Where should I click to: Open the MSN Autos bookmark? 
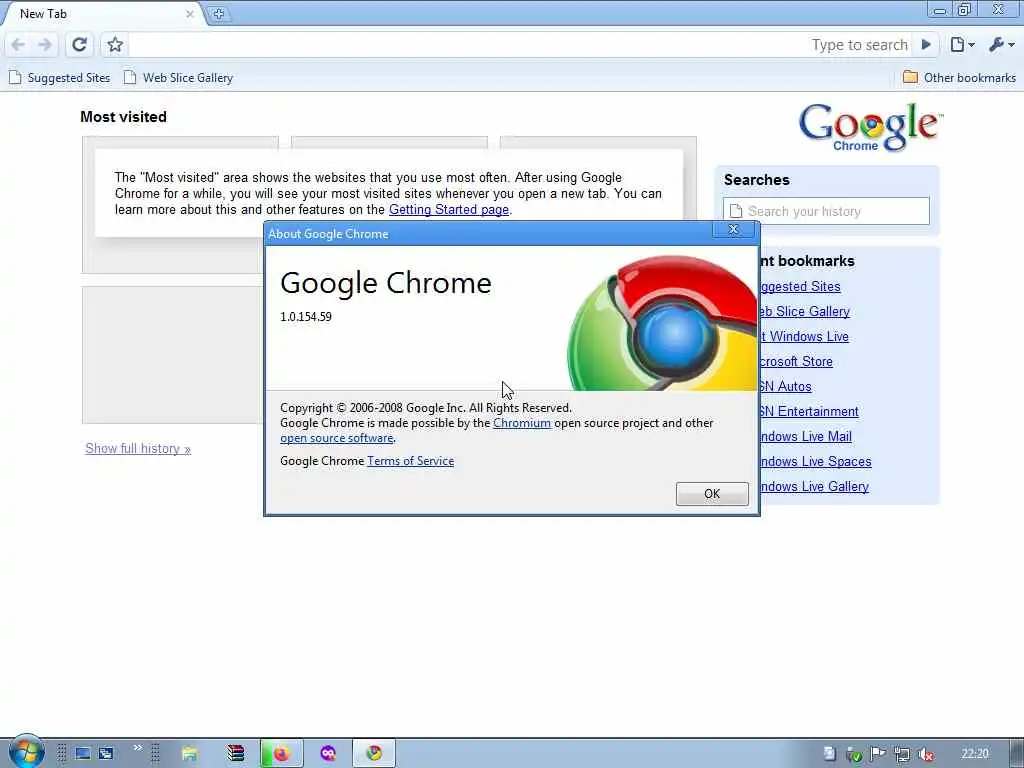(786, 387)
